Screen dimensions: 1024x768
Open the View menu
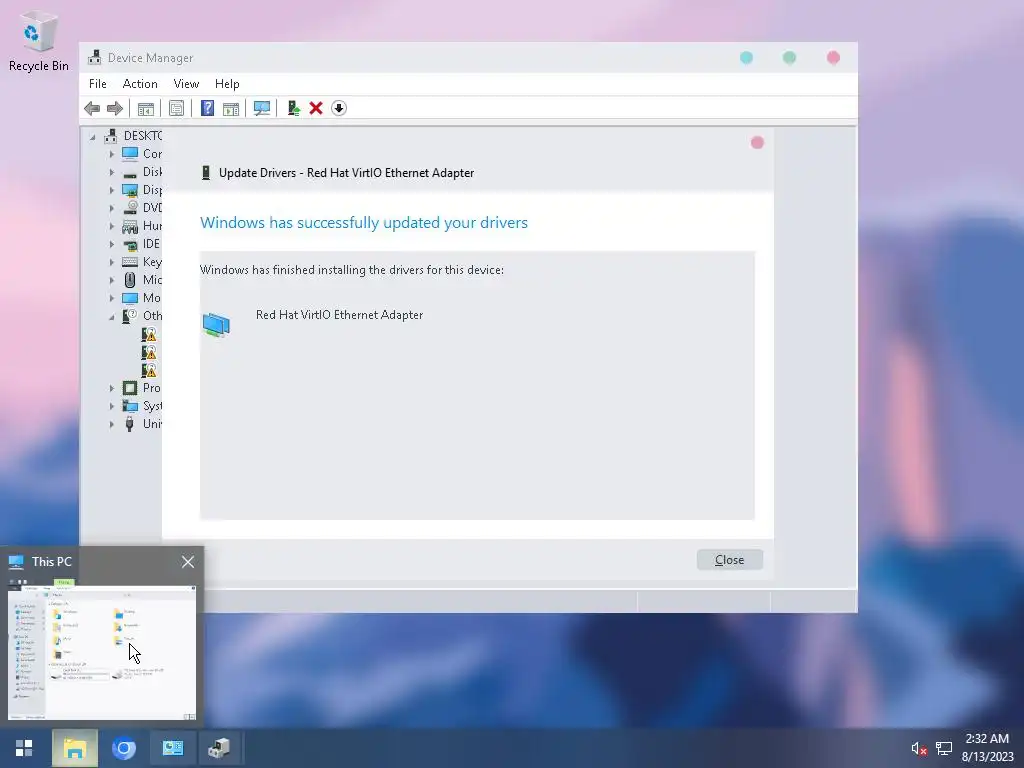186,84
